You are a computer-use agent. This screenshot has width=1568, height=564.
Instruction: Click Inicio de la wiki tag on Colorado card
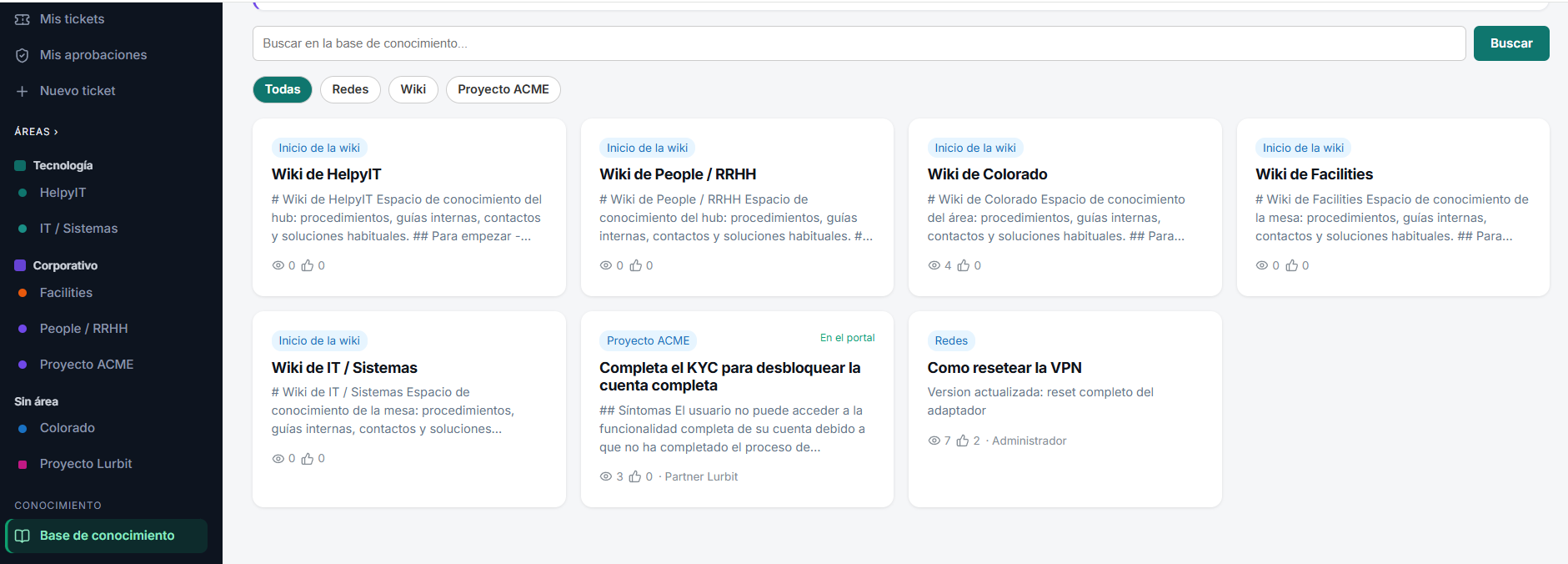point(975,148)
